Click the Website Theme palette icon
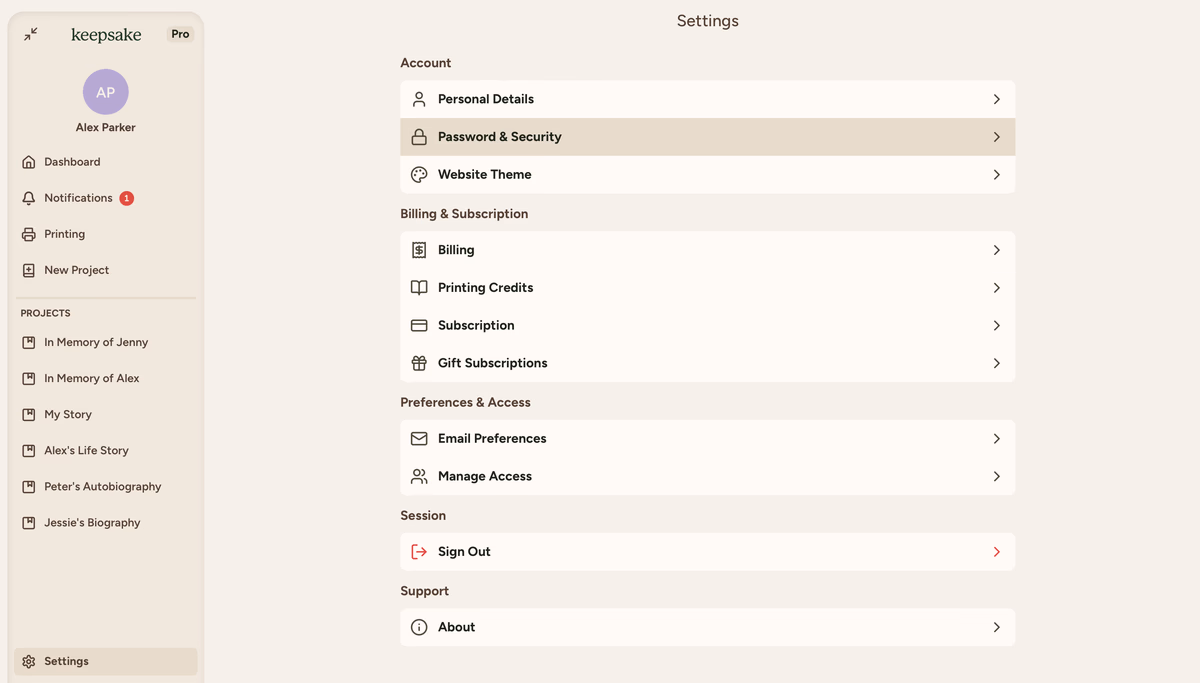 click(x=419, y=175)
